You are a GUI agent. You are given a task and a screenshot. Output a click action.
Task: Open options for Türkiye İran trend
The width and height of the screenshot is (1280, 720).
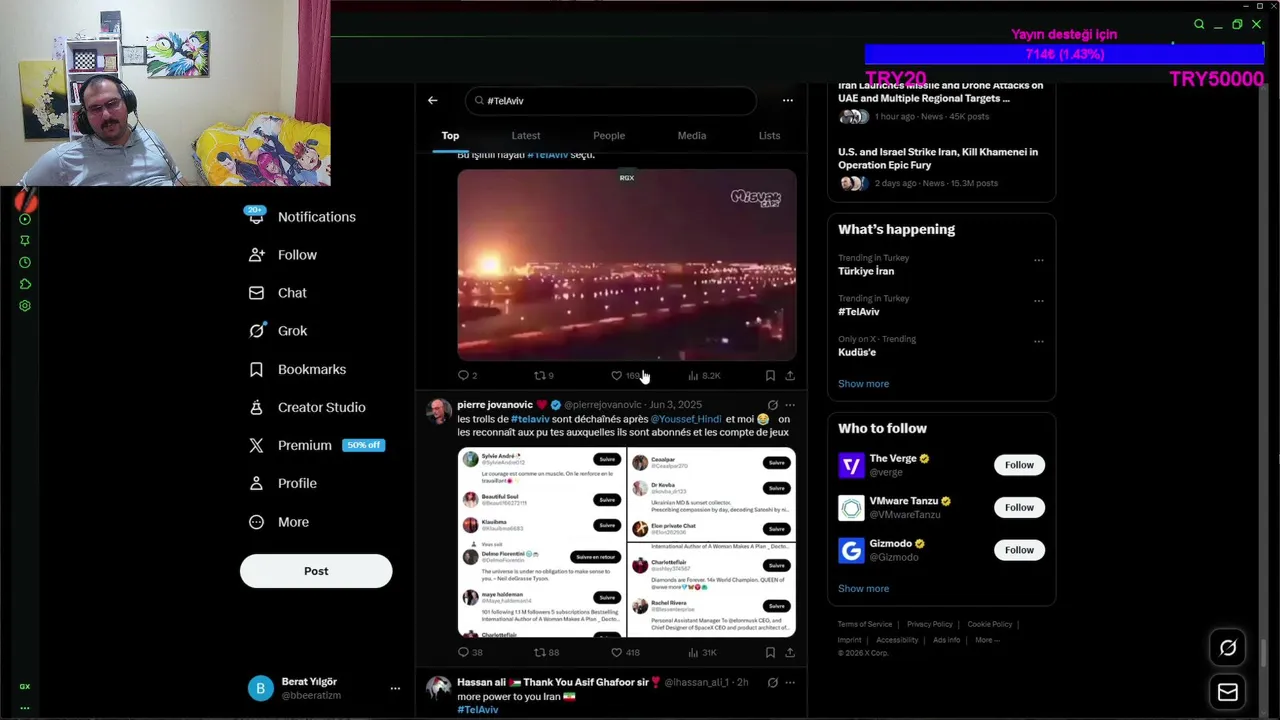[x=1038, y=260]
